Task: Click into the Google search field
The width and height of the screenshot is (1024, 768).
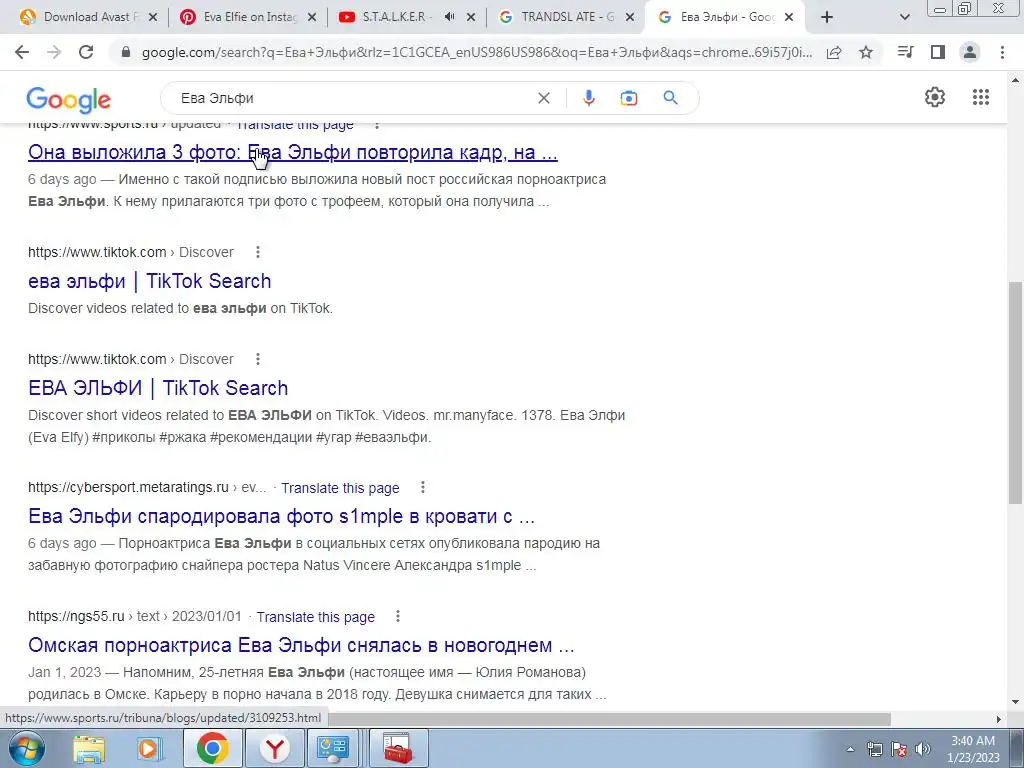Action: coord(353,98)
